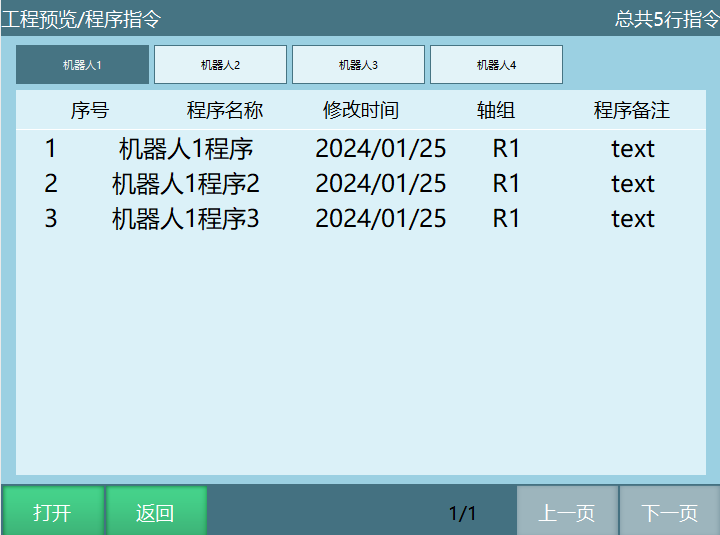Screen dimensions: 720x535
Task: Switch to the 机器人1 tab
Action: 82,65
